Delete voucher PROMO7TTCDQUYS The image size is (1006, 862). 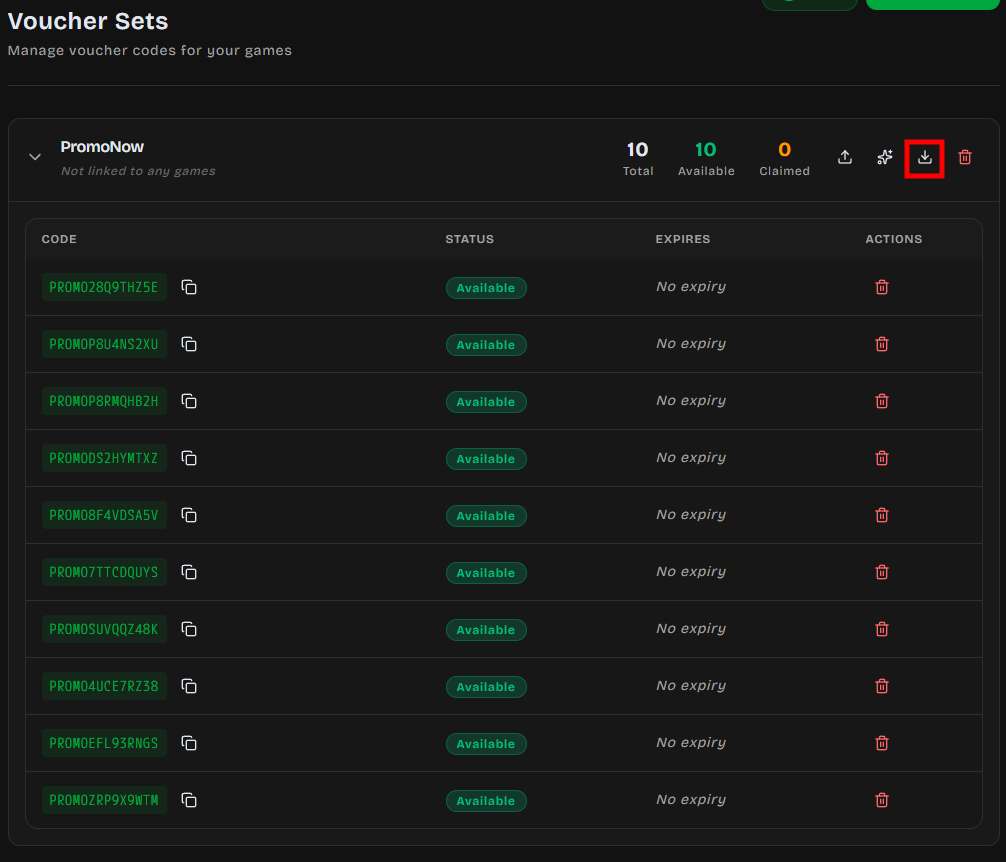pos(882,572)
